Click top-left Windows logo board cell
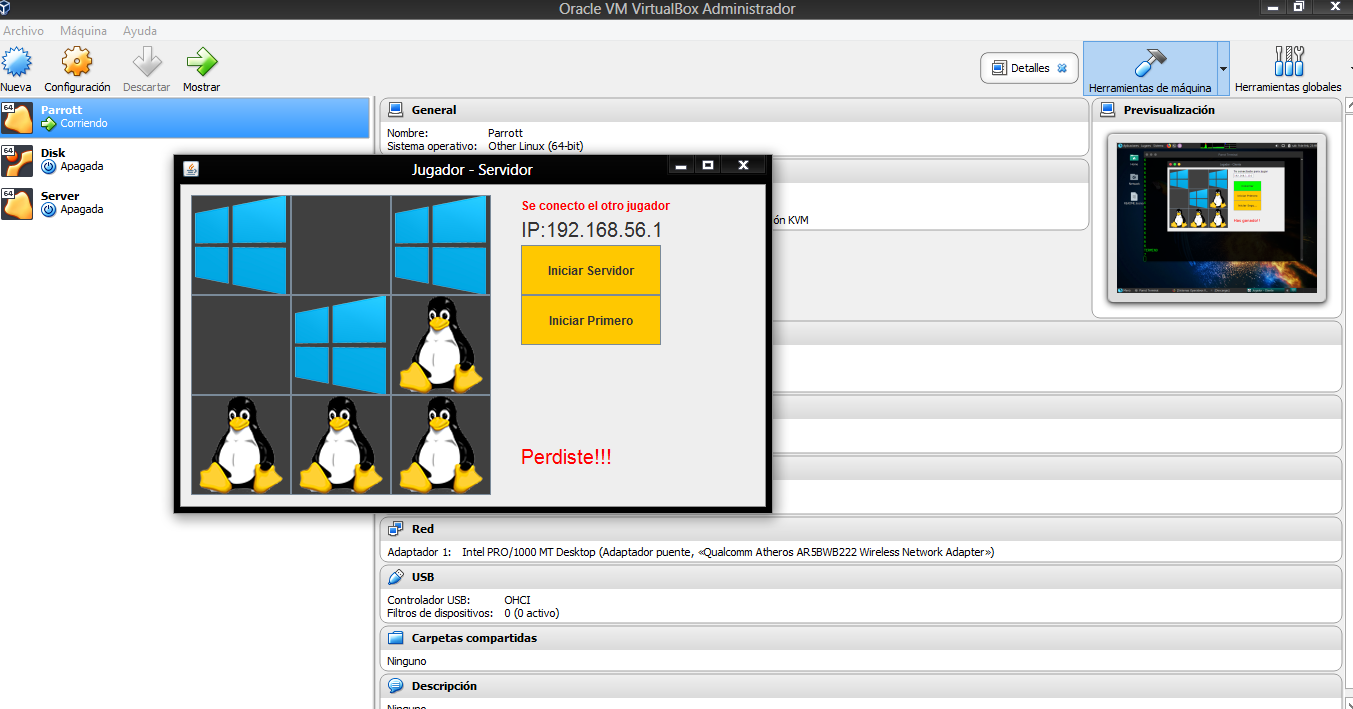 pyautogui.click(x=241, y=245)
